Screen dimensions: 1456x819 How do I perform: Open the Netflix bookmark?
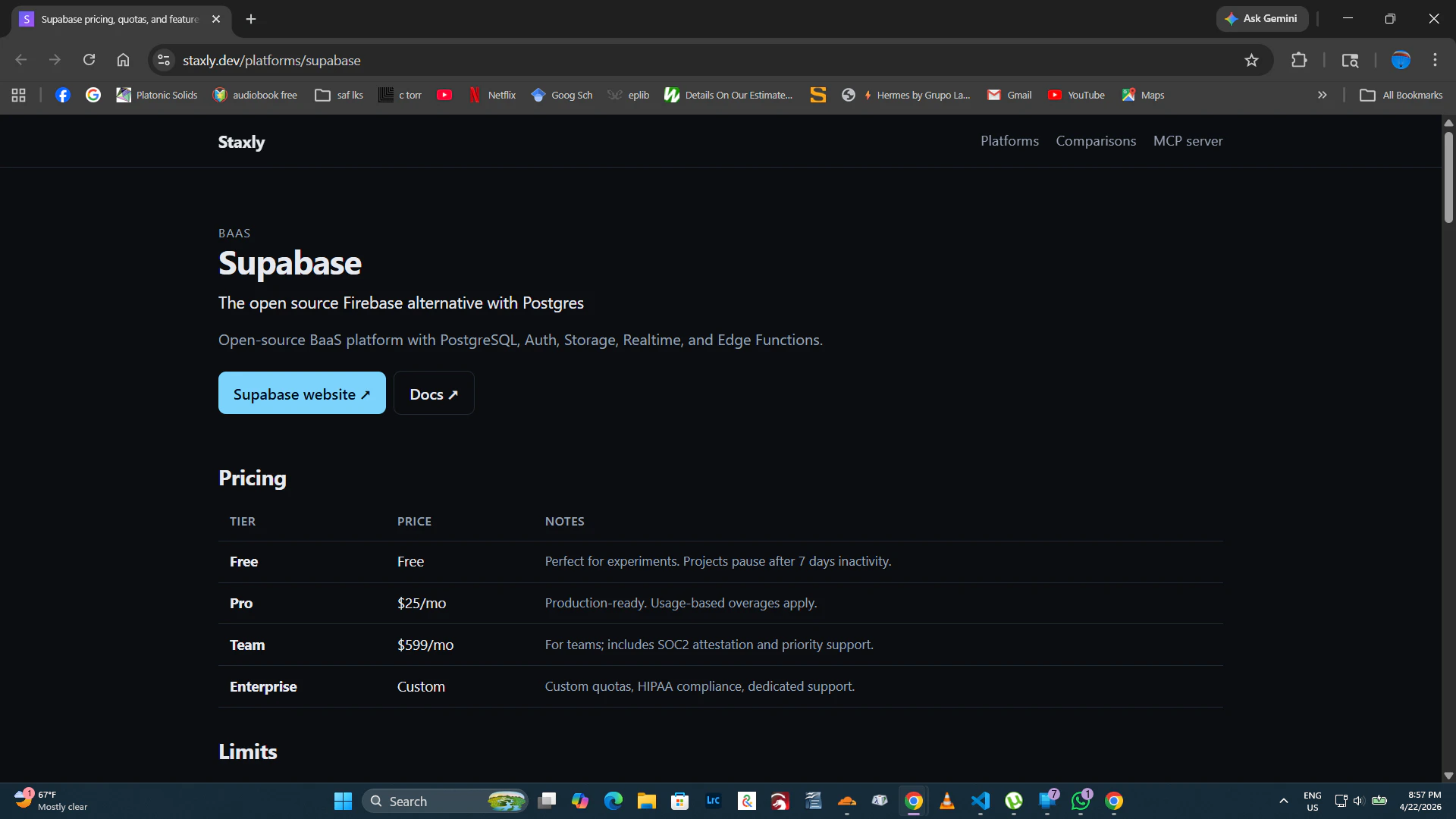click(492, 95)
